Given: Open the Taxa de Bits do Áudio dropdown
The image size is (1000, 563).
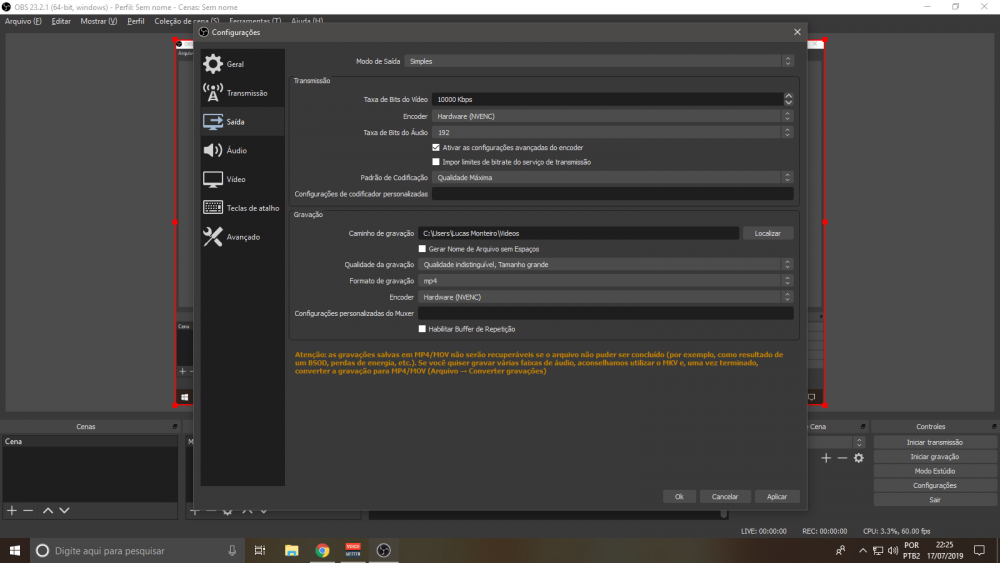Looking at the screenshot, I should (612, 133).
